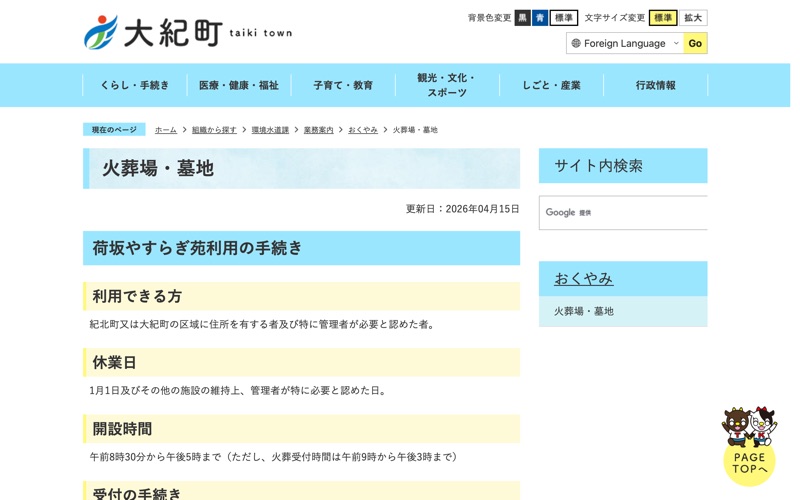
Task: Click the PAGE TOP mascot button
Action: 749,446
